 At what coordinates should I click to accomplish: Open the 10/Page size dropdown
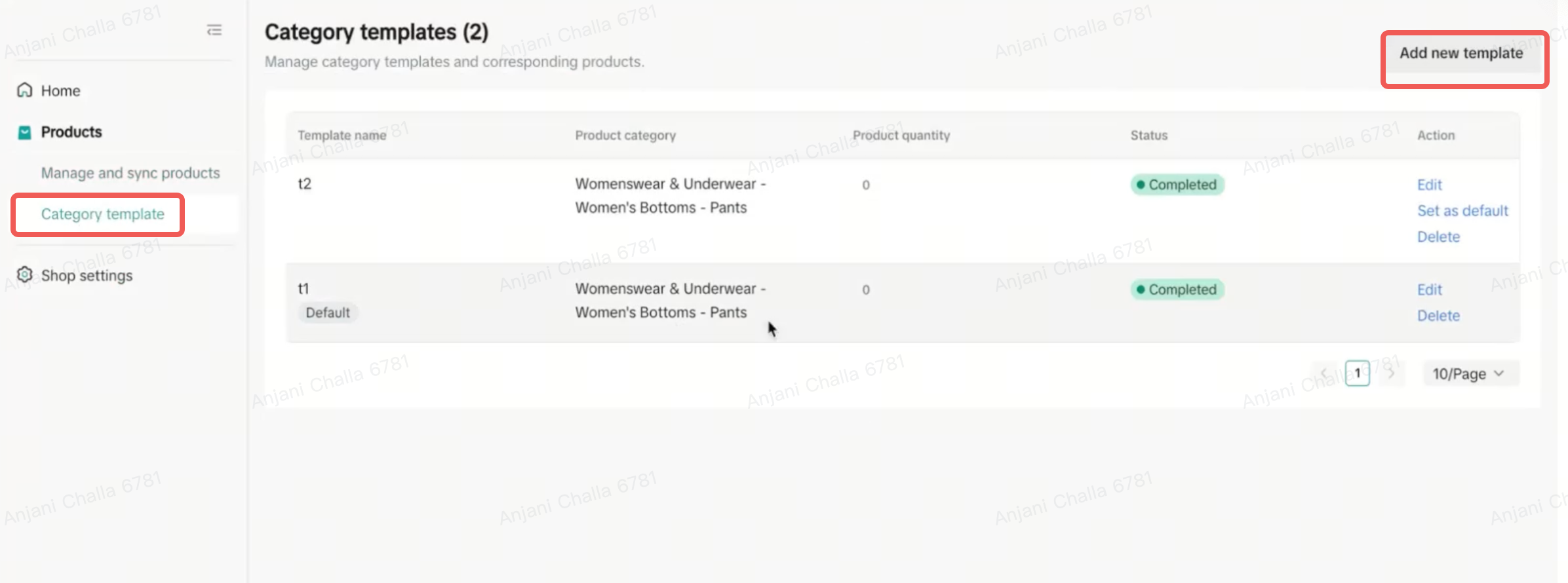(x=1469, y=374)
